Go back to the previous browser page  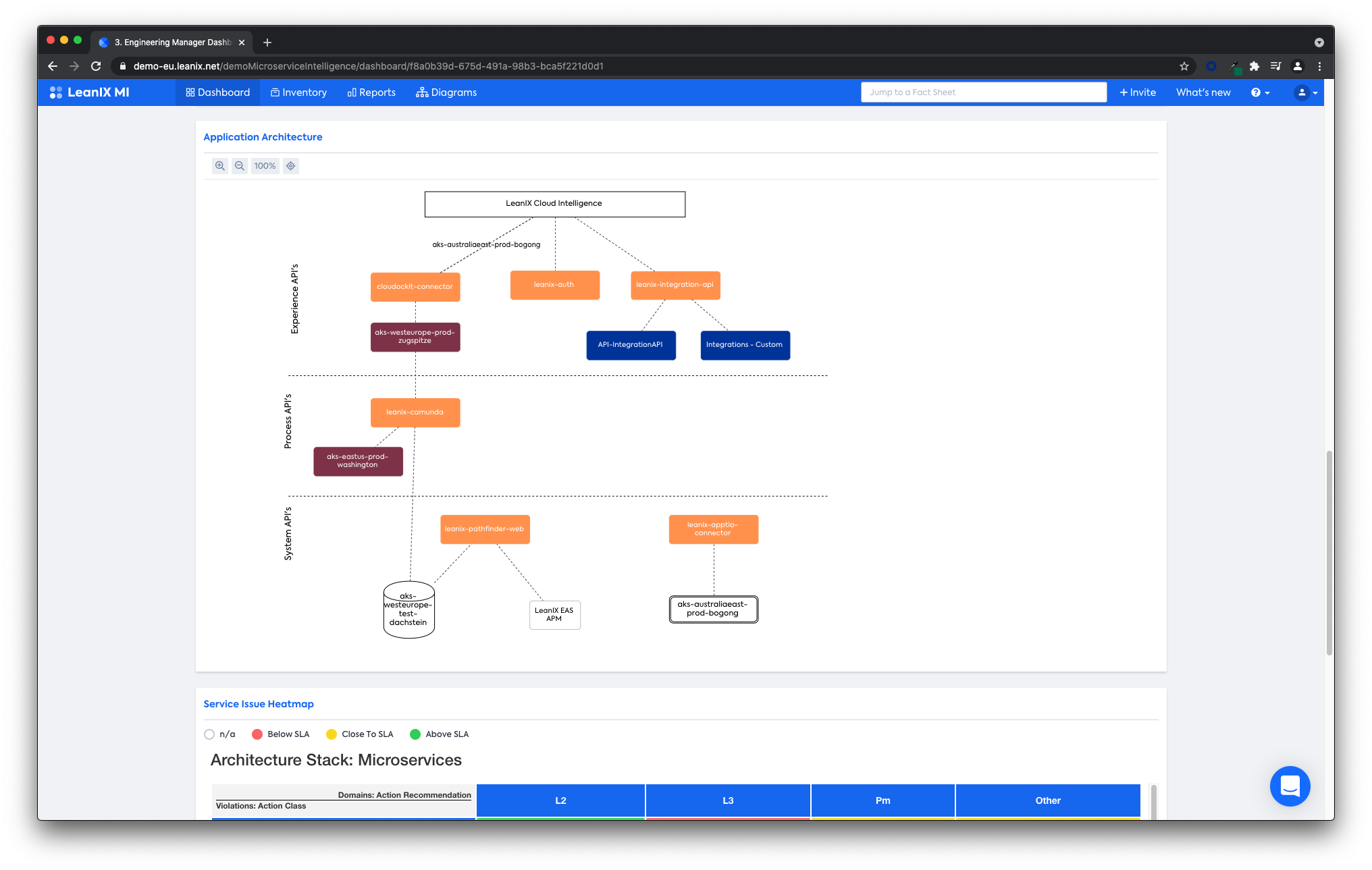click(53, 66)
